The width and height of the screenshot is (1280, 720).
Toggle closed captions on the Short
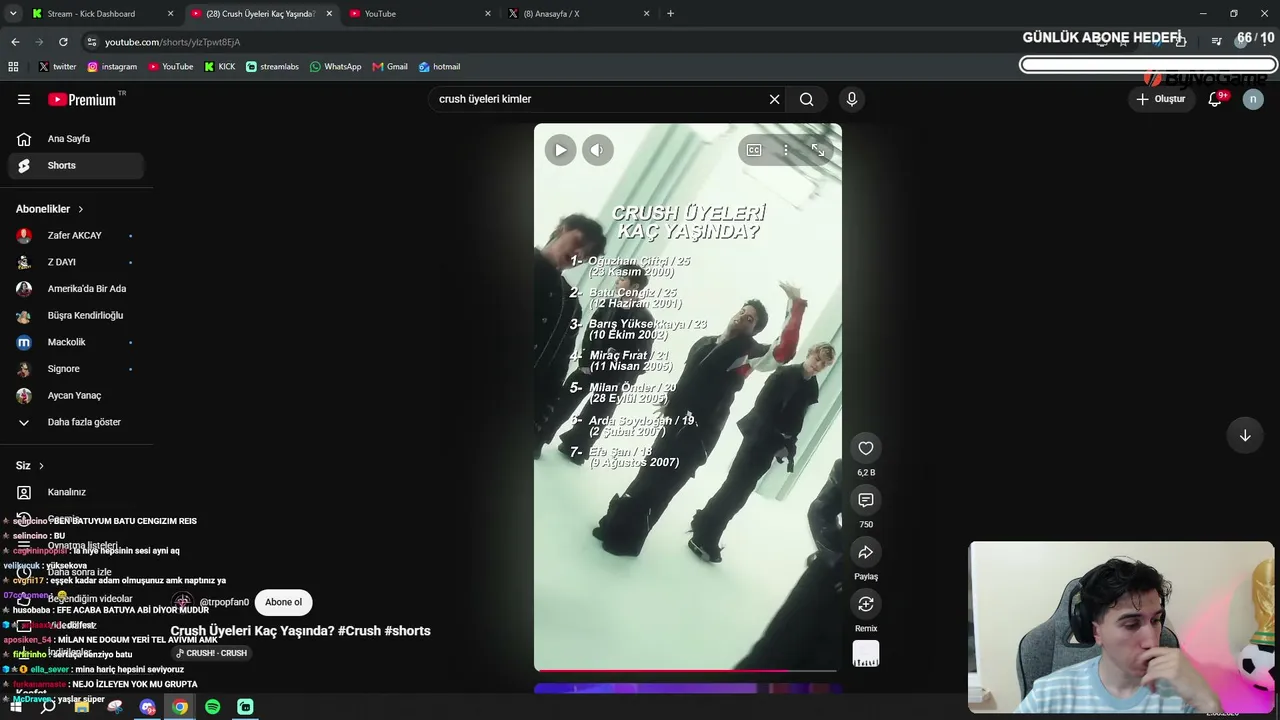(x=754, y=150)
